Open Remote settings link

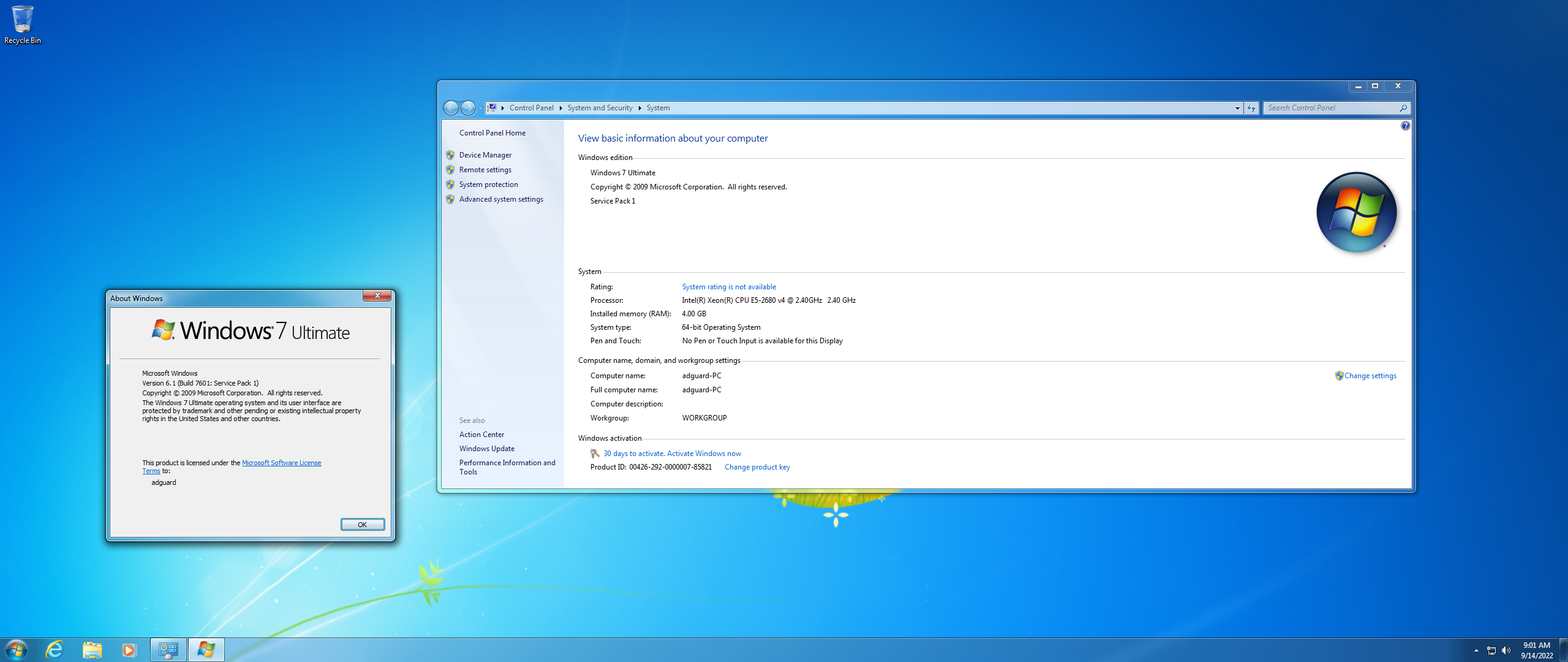point(485,170)
